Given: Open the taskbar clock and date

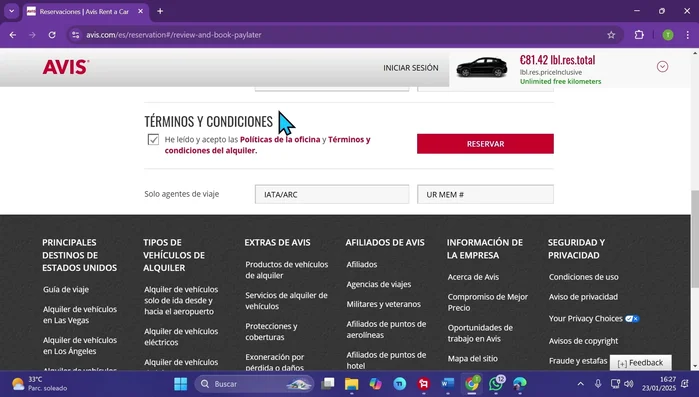Looking at the screenshot, I should click(659, 384).
